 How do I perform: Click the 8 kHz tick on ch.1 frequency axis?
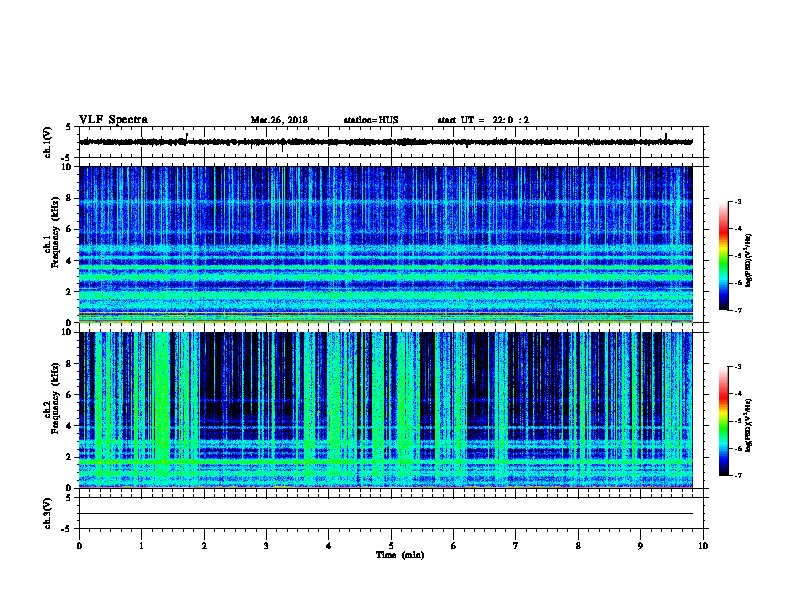click(70, 198)
